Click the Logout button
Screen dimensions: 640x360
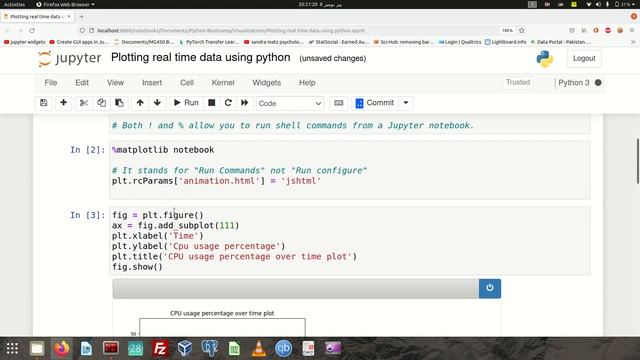click(584, 58)
